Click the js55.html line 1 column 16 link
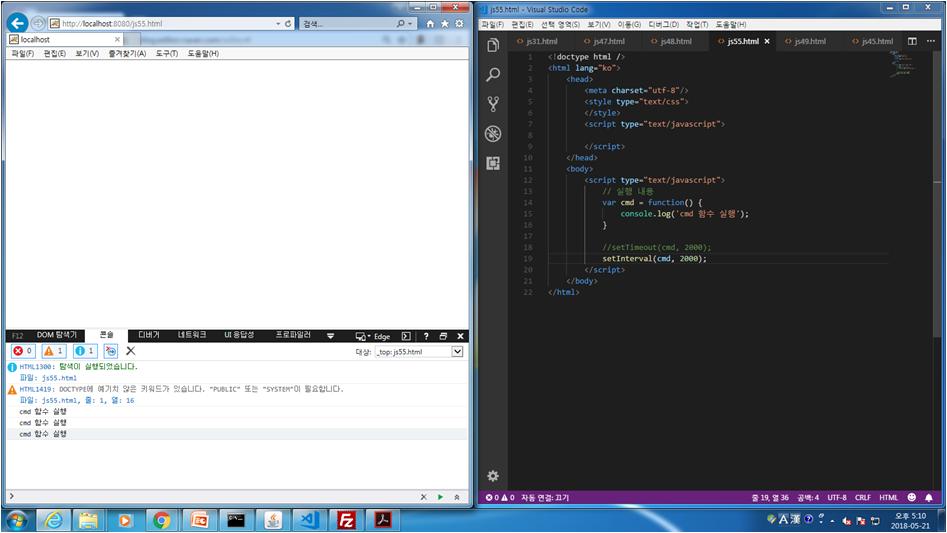Viewport: 947px width, 533px height. [x=88, y=400]
